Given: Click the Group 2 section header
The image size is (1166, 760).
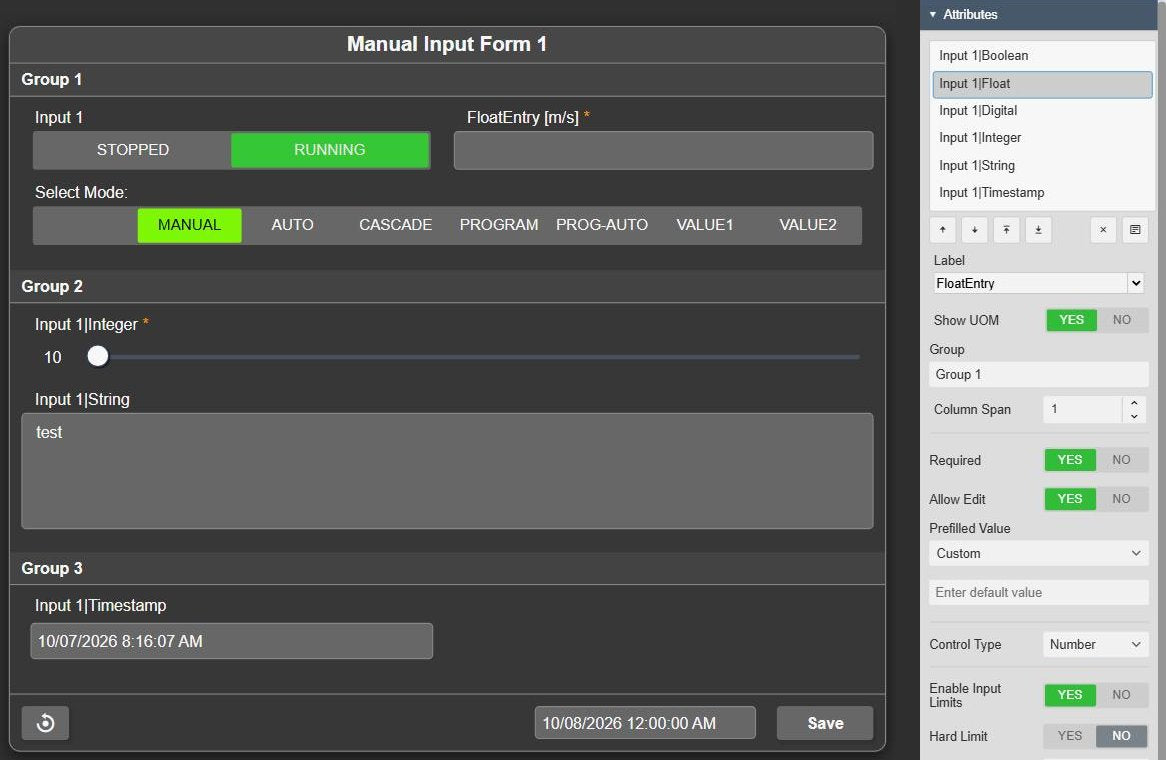Looking at the screenshot, I should (x=447, y=286).
